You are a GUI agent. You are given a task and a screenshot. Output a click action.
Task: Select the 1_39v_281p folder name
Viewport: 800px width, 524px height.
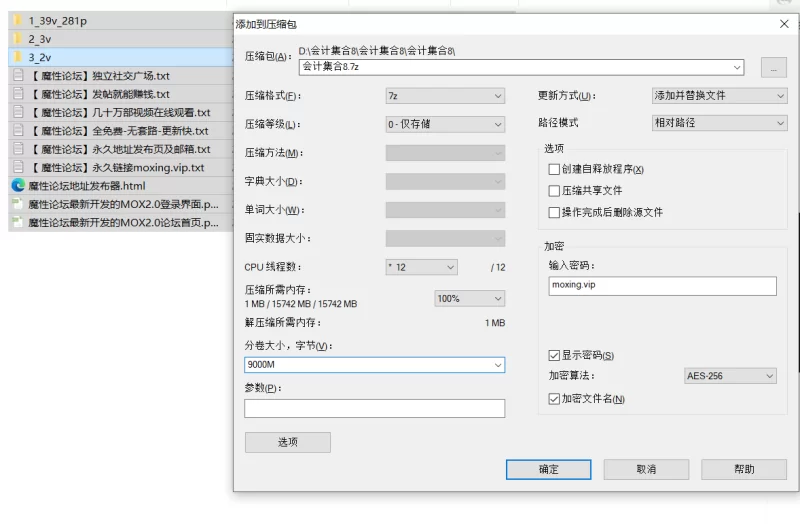tap(58, 21)
